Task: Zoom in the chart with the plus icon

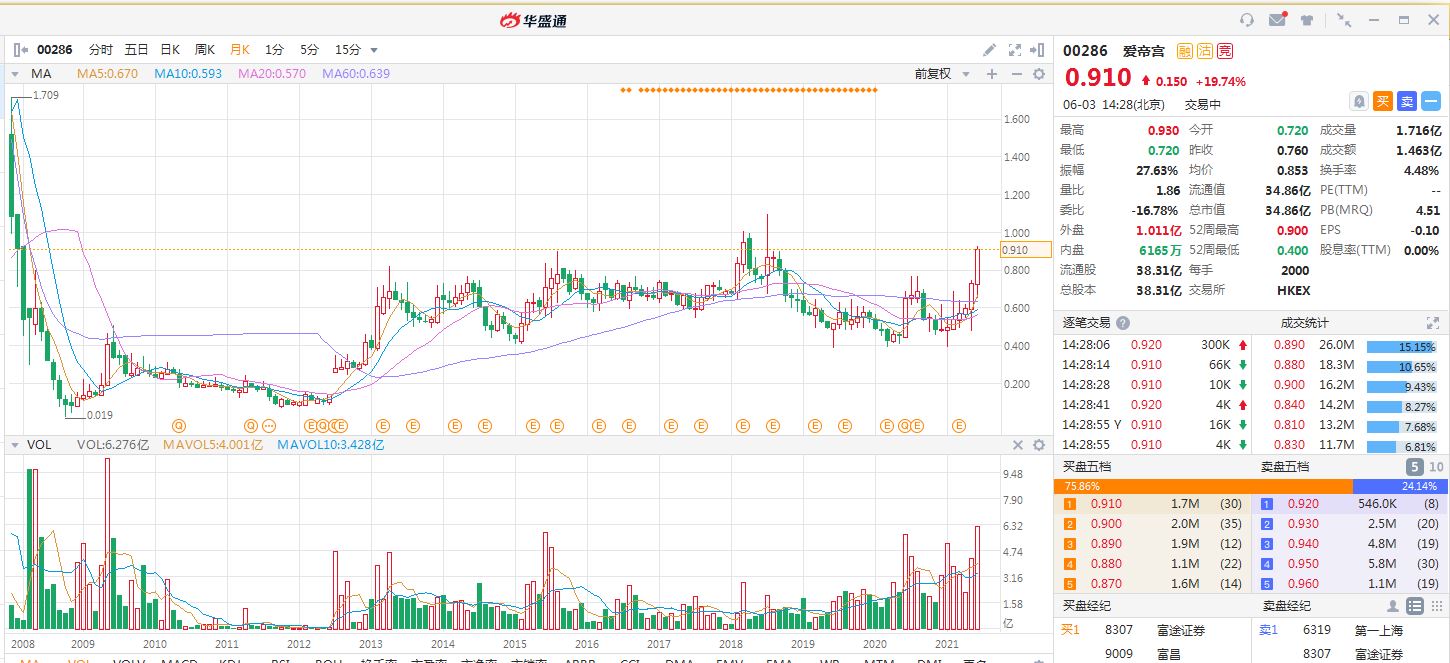Action: tap(992, 74)
